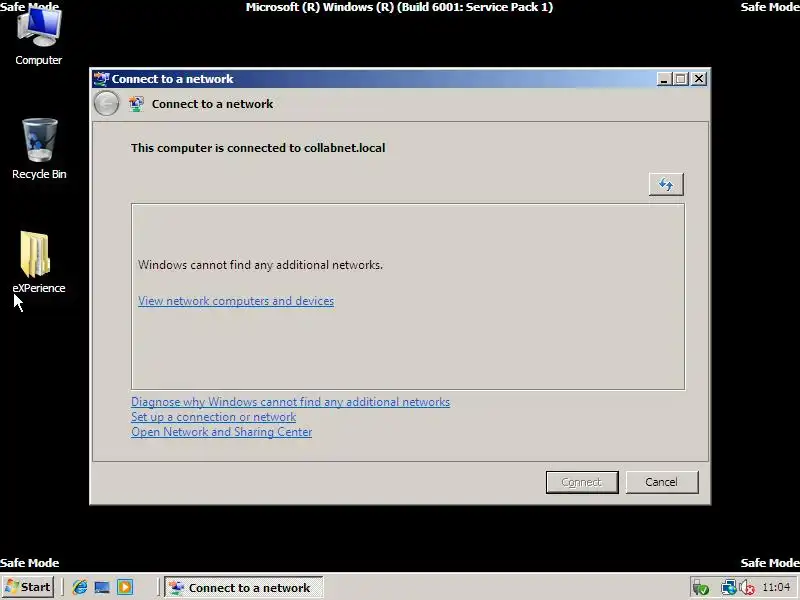Go back using the round back arrow

point(107,104)
